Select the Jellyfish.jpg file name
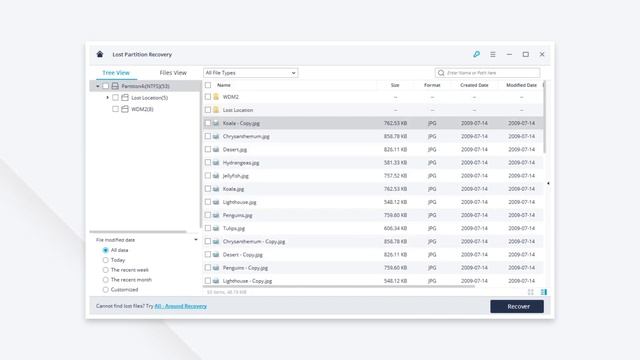Image resolution: width=640 pixels, height=360 pixels. [x=236, y=176]
